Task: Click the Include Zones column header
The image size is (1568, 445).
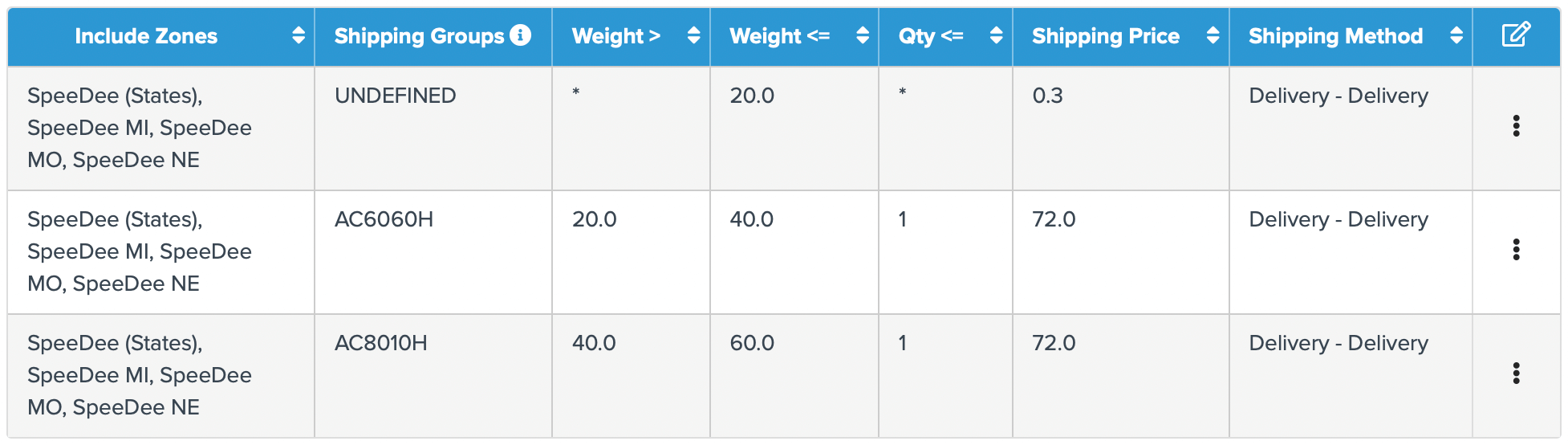Action: [146, 36]
